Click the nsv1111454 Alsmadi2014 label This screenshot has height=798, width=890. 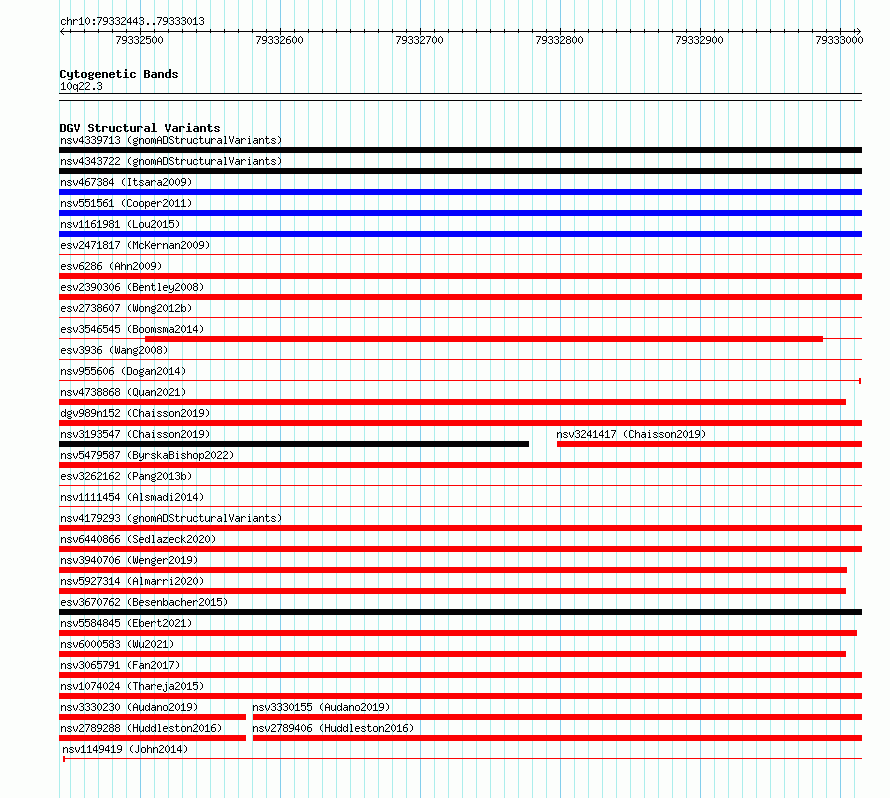pos(132,497)
